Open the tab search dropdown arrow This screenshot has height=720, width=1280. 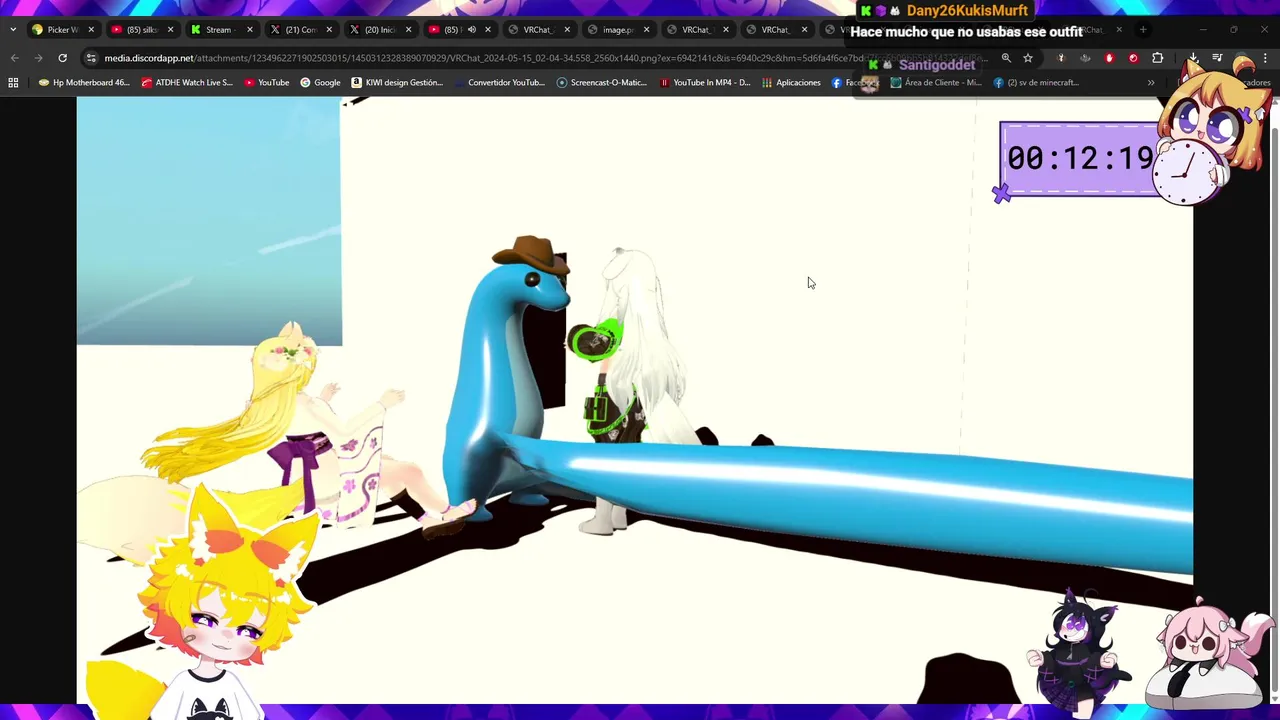point(13,30)
